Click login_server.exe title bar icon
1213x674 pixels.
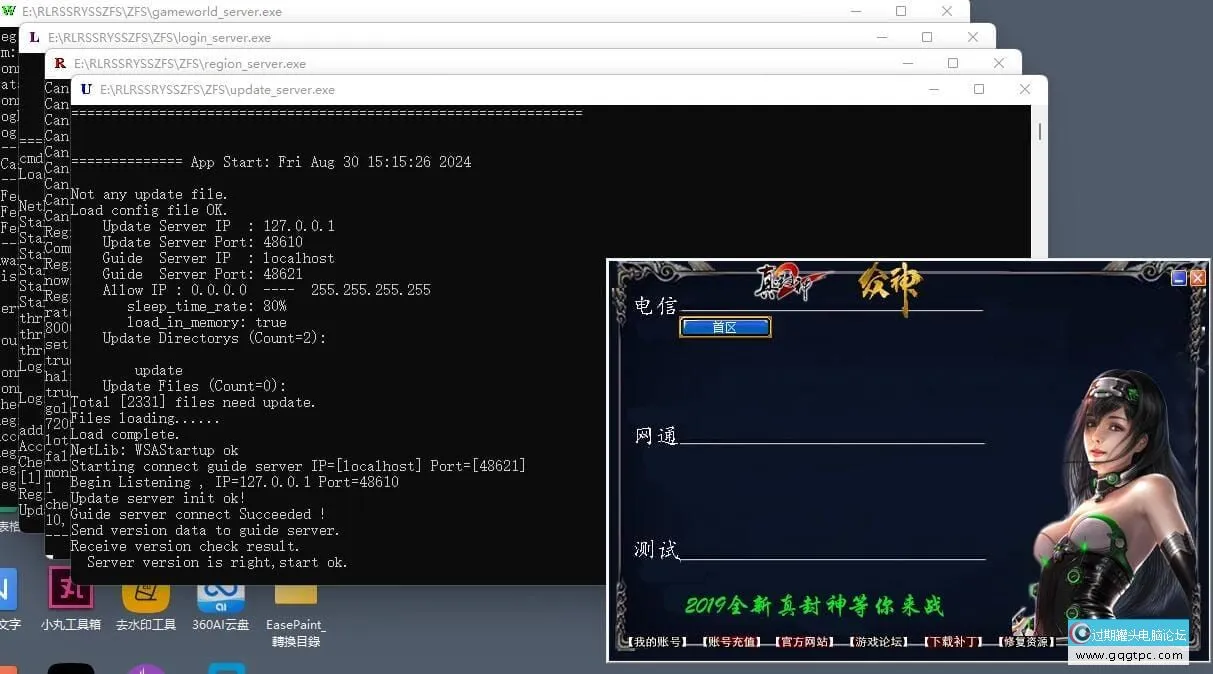point(34,38)
